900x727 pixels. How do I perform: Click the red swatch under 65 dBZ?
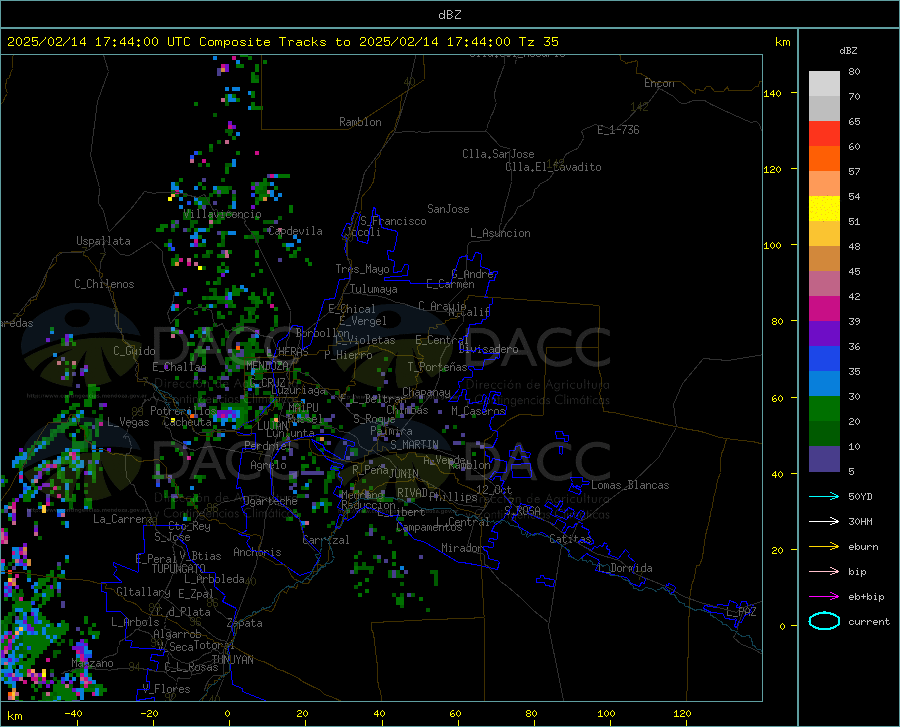click(824, 134)
